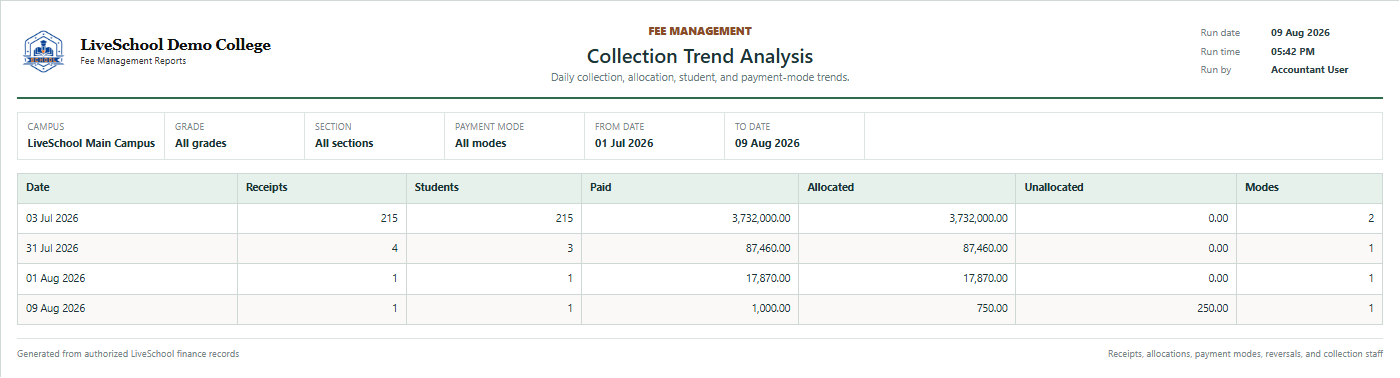Viewport: 1400px width, 378px height.
Task: Click the paid amount 87,460.00
Action: [x=767, y=248]
